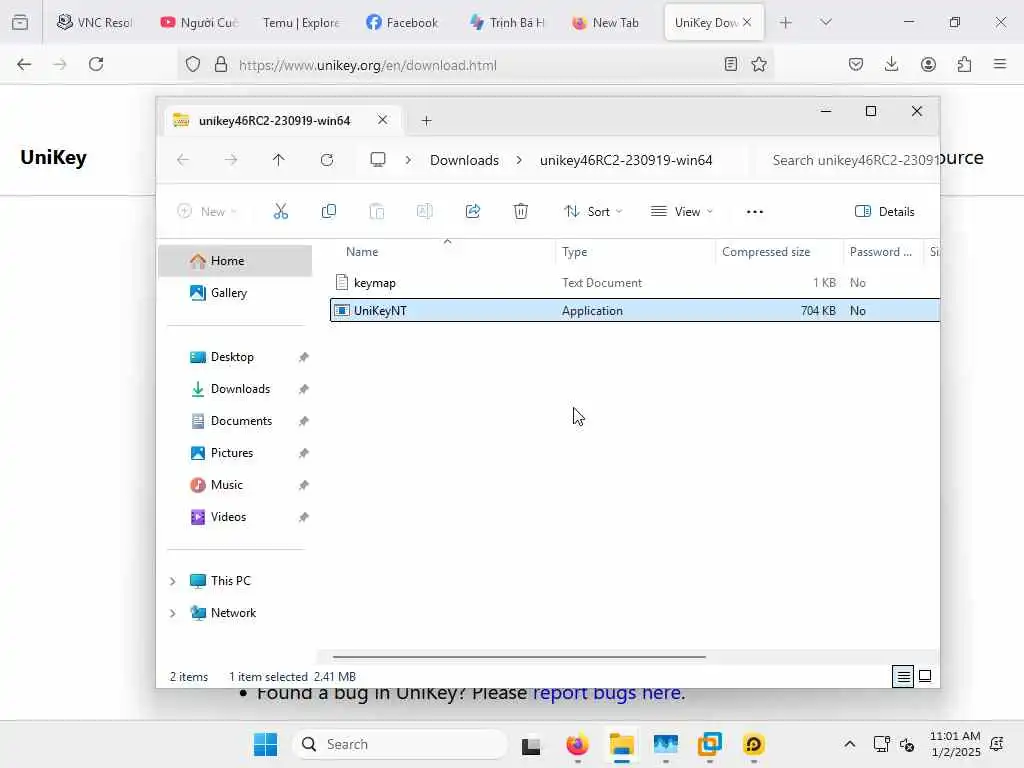This screenshot has width=1024, height=768.
Task: Select Network in navigation pane
Action: tap(233, 613)
